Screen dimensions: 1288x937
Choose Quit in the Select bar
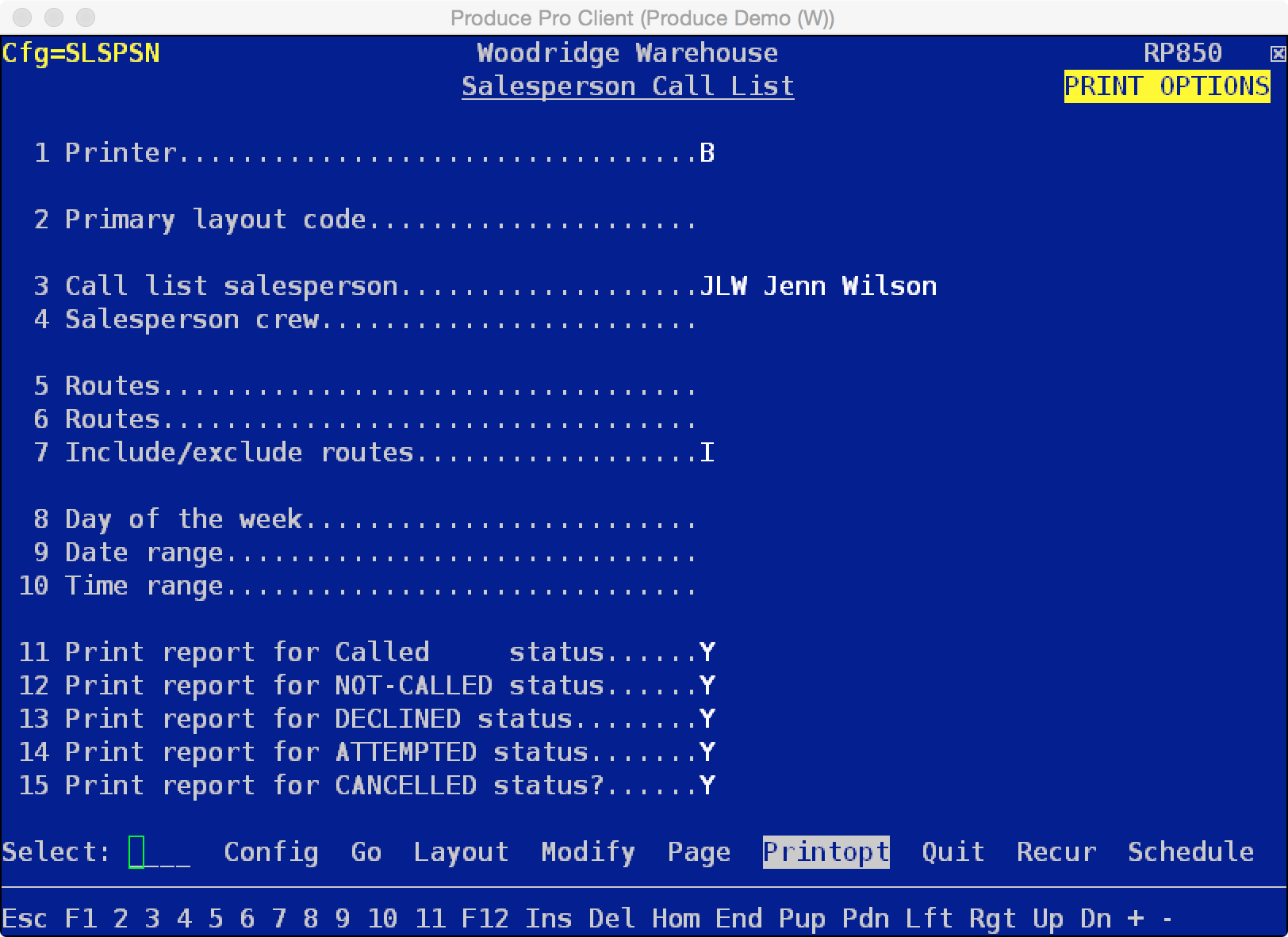point(953,852)
